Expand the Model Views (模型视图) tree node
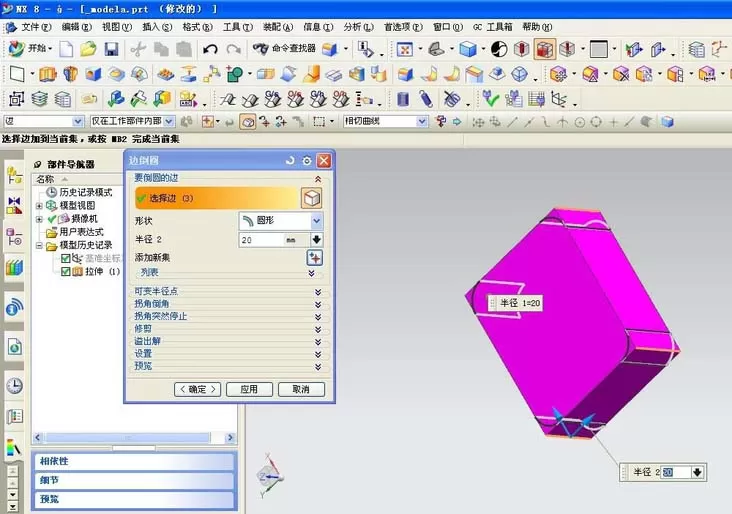732x514 pixels. (39, 206)
